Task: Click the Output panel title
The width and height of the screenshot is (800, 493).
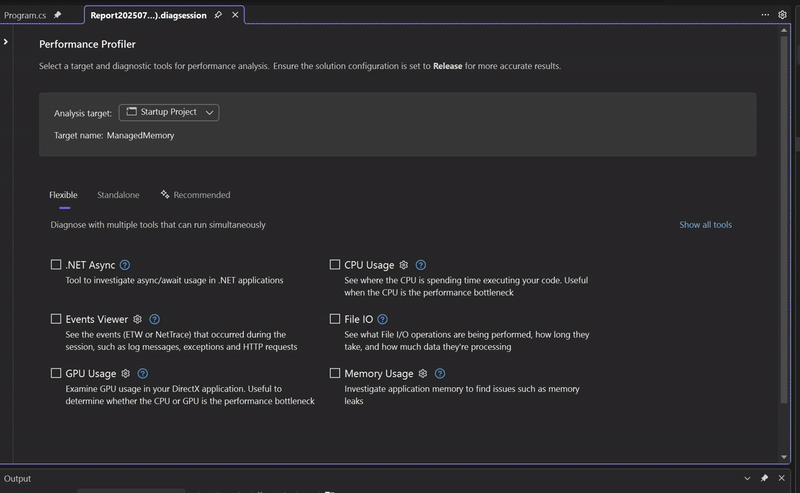Action: coord(17,479)
